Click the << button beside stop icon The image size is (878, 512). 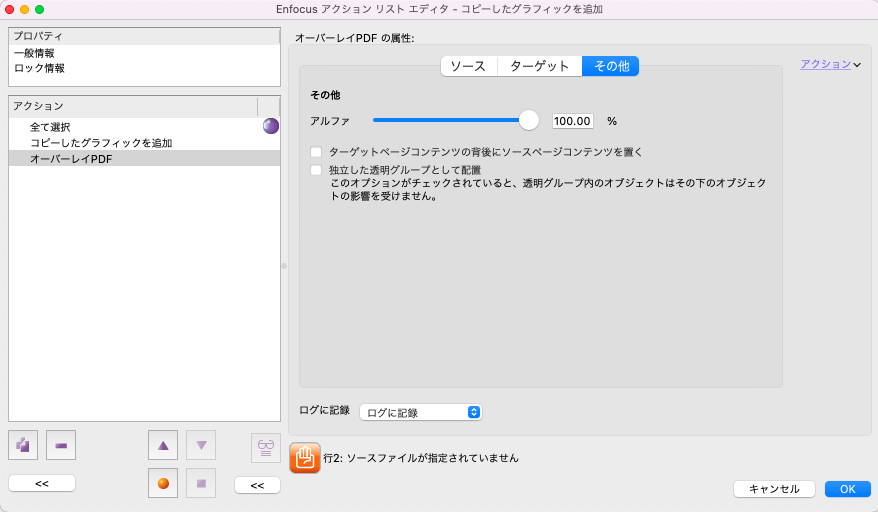257,485
